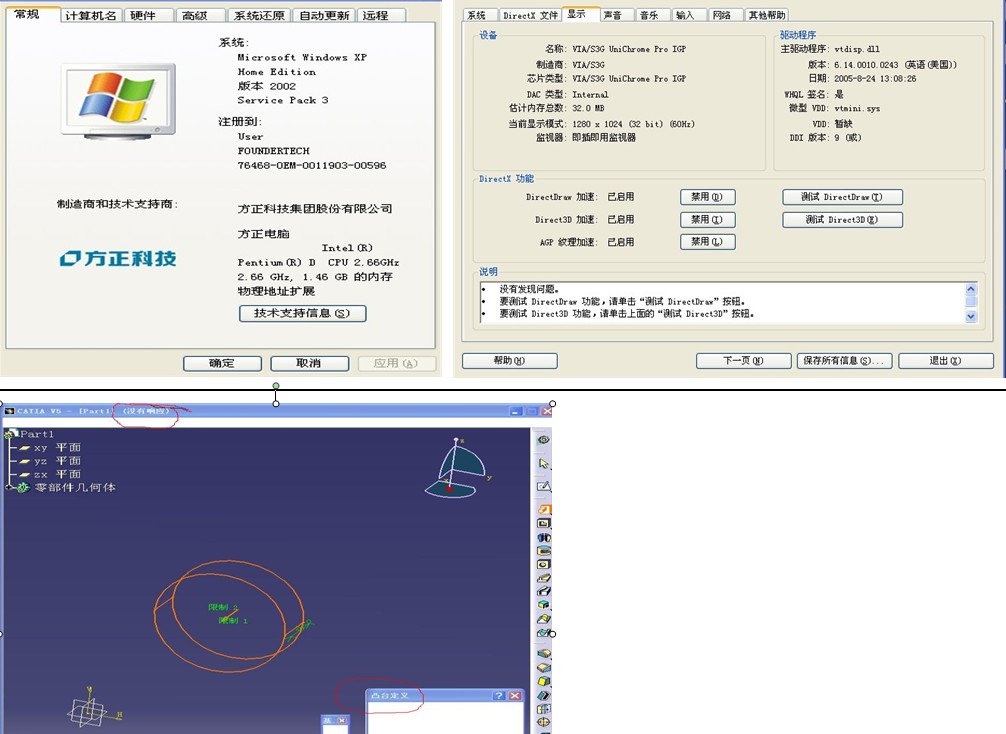This screenshot has height=734, width=1006.
Task: Select the Shell tool in CATIA toolbar
Action: pos(543,695)
